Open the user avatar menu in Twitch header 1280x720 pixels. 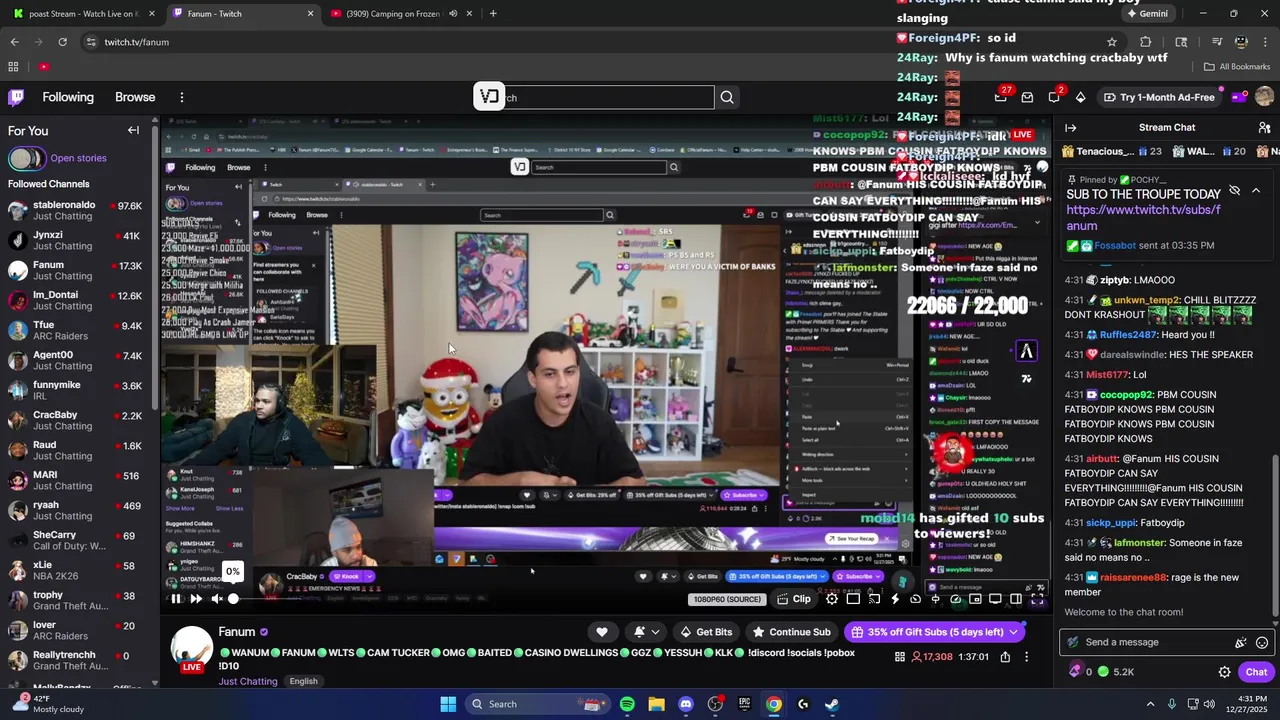click(x=1264, y=97)
